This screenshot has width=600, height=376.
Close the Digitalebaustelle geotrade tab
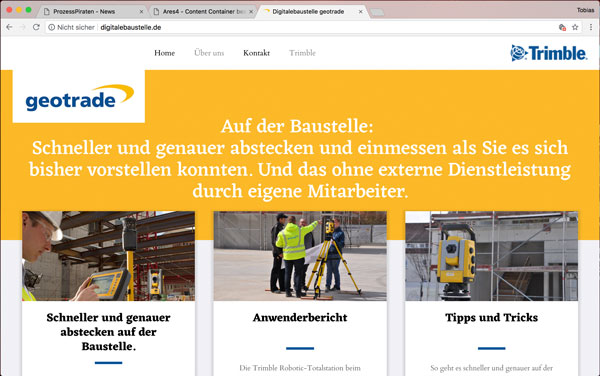click(360, 12)
